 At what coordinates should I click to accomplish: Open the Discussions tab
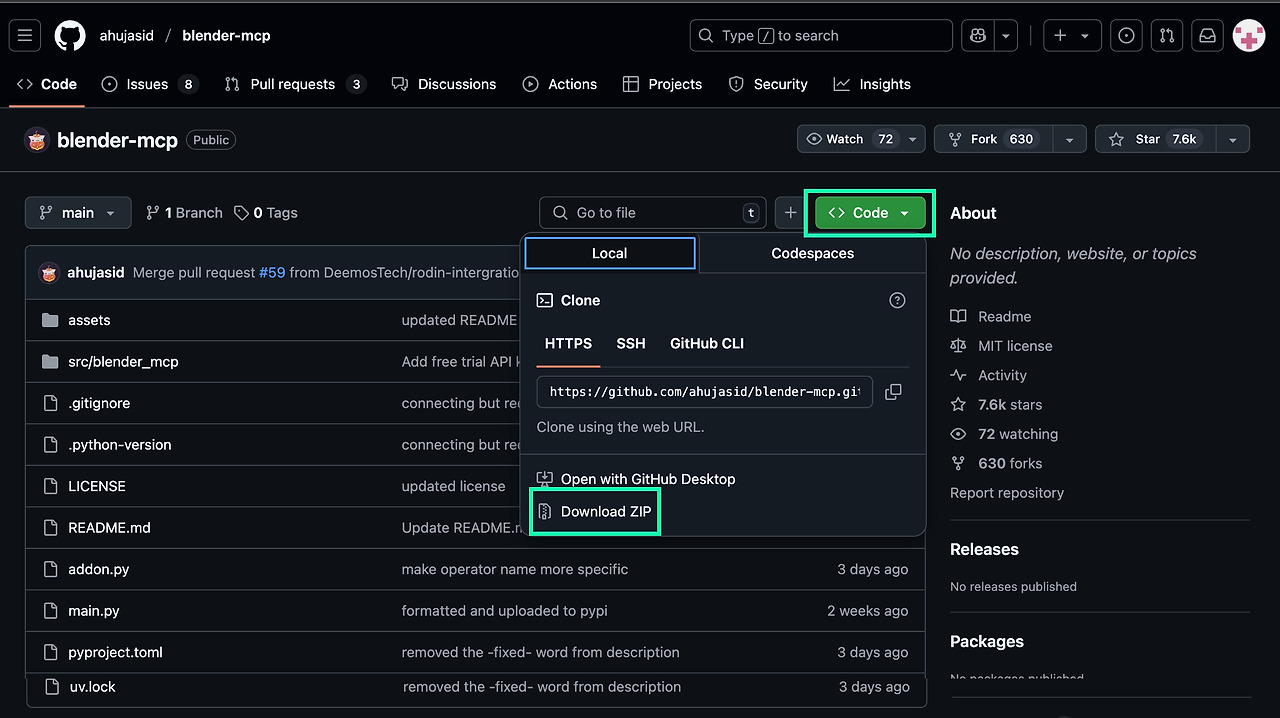pyautogui.click(x=444, y=84)
